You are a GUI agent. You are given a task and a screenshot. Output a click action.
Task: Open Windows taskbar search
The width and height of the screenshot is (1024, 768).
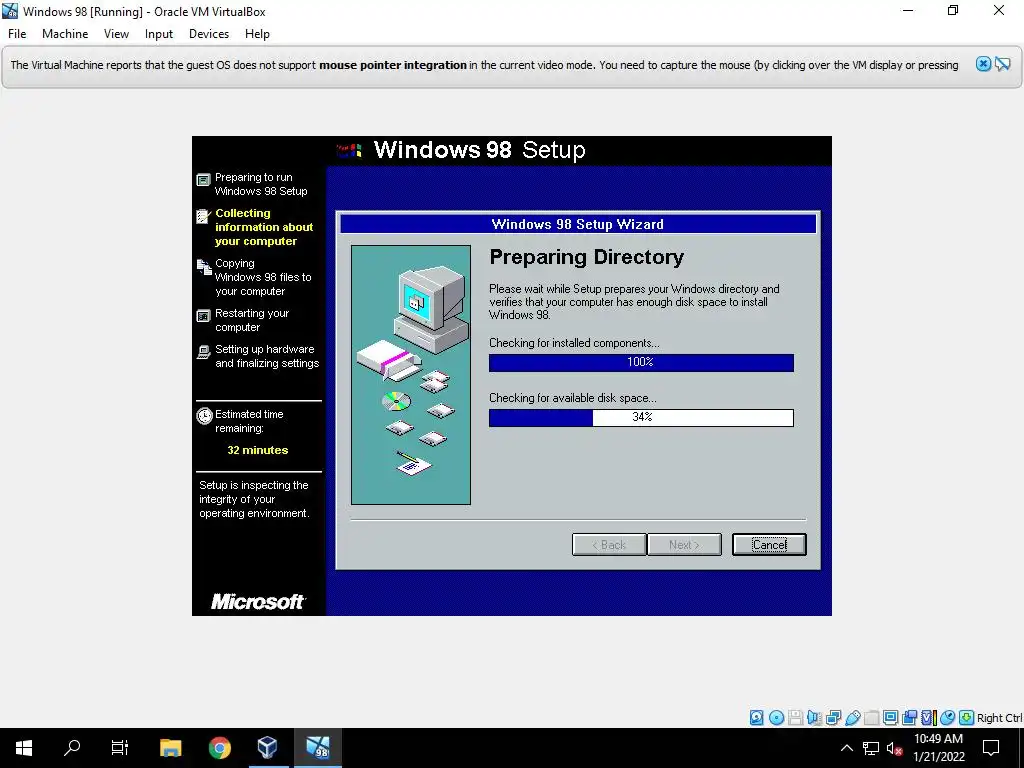click(72, 748)
